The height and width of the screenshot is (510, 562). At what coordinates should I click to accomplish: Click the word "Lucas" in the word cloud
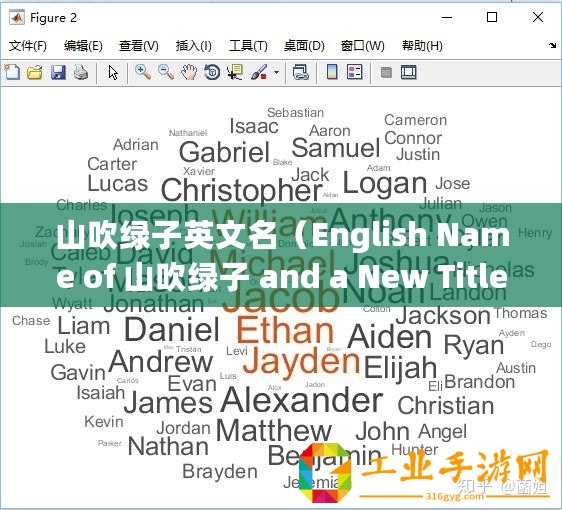(118, 183)
